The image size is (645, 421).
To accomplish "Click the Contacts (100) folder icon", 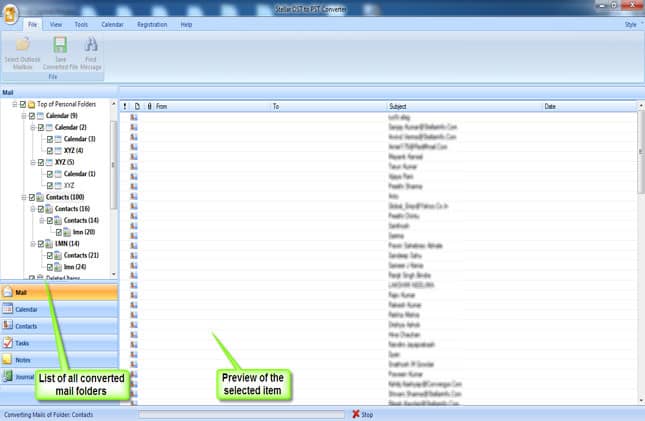I will (40, 197).
